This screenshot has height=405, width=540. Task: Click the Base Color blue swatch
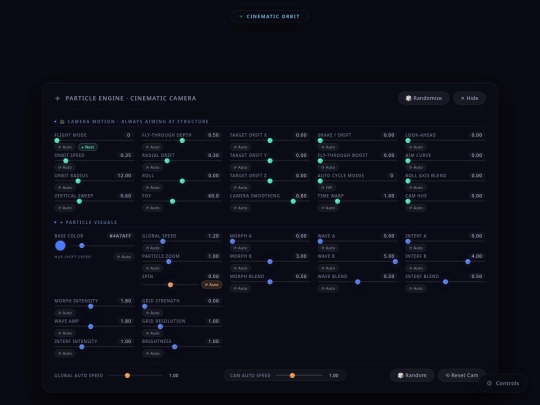pos(60,246)
